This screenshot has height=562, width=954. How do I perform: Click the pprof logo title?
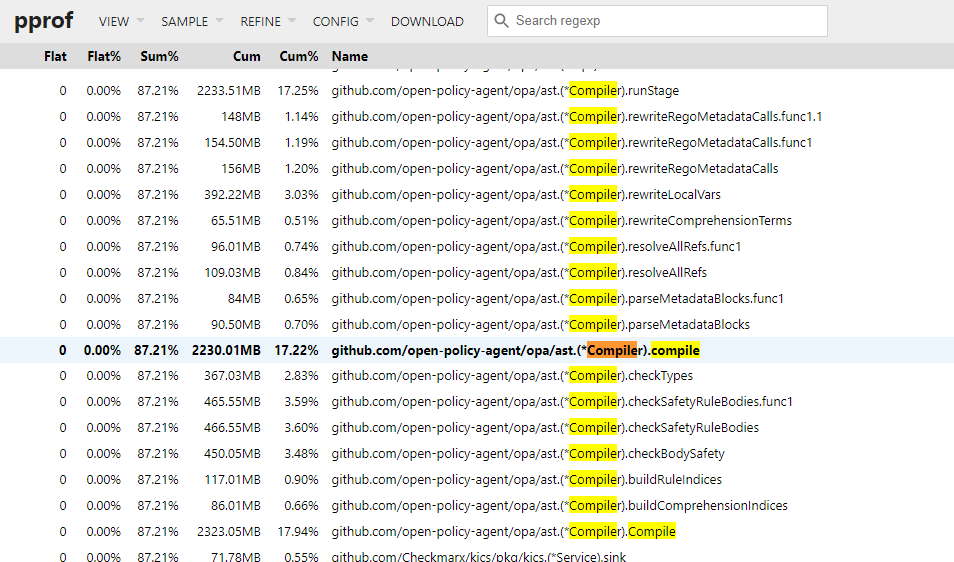(44, 21)
